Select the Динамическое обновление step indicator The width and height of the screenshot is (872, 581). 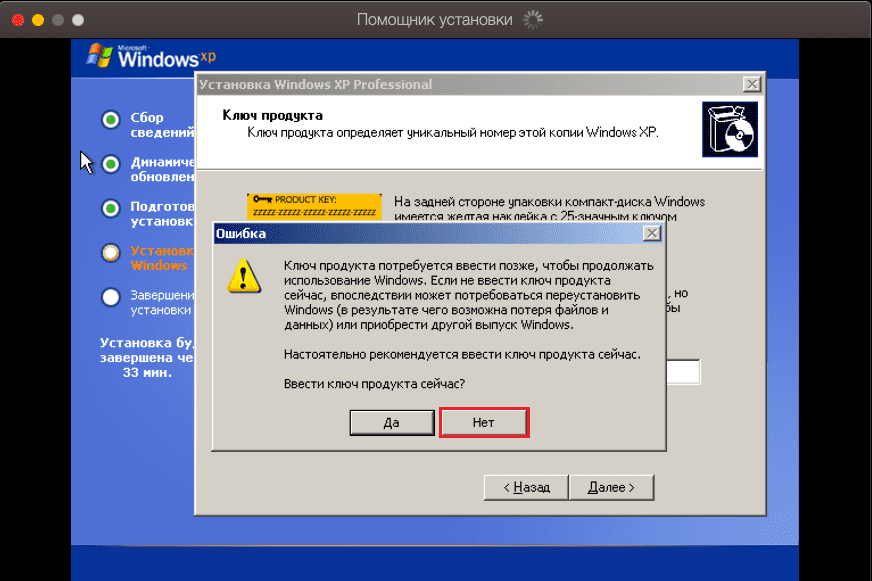111,164
